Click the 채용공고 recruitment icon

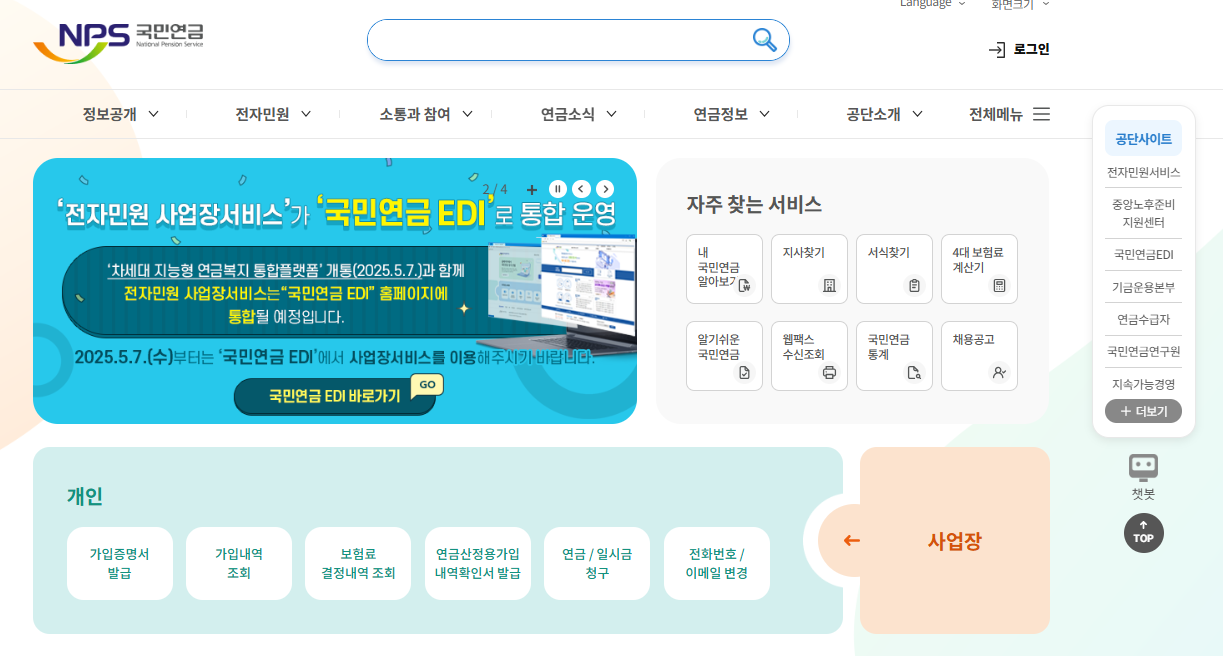point(979,356)
